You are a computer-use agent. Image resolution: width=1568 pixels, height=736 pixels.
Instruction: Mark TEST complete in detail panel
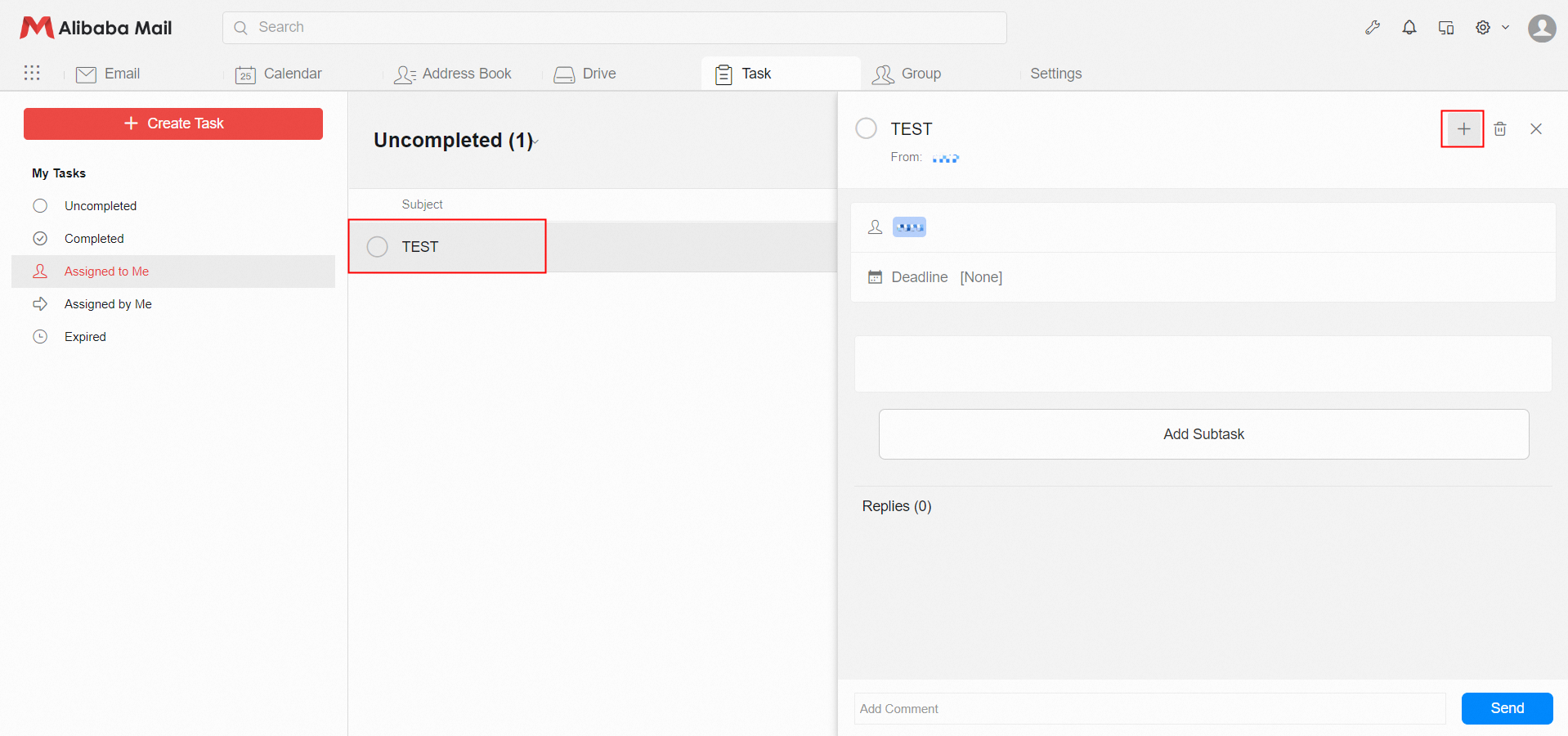tap(866, 128)
